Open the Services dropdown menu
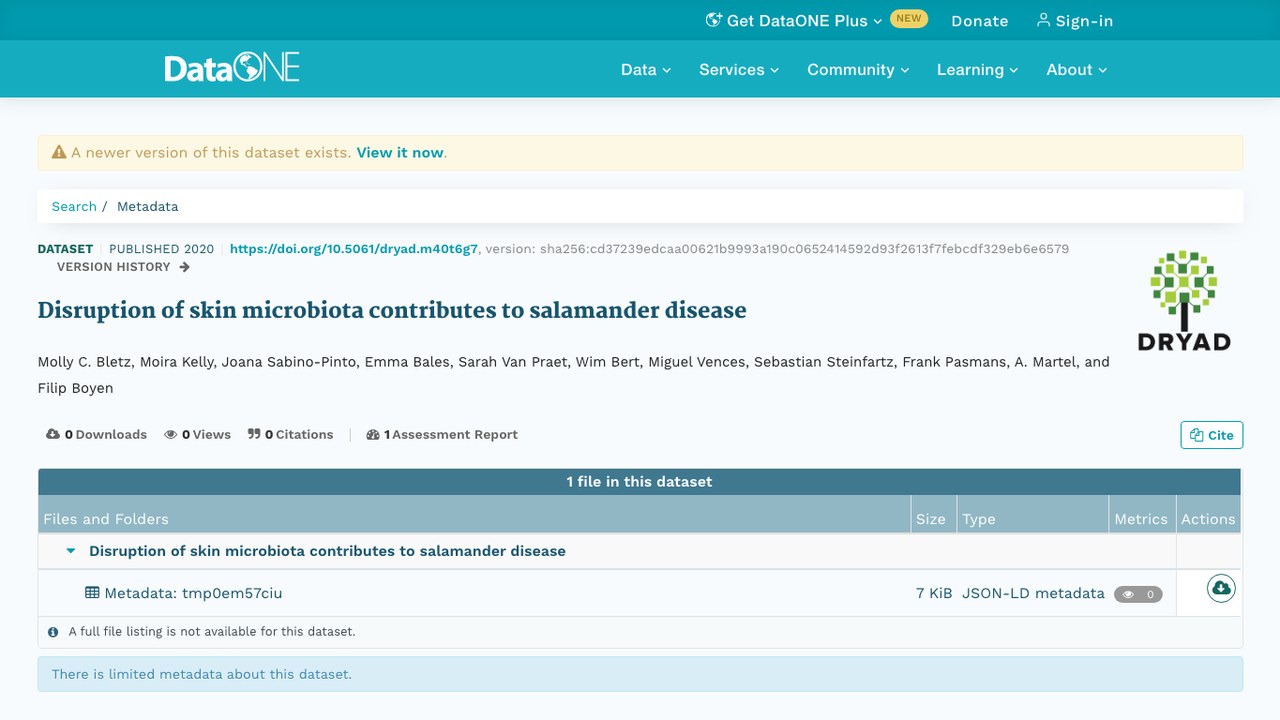The width and height of the screenshot is (1280, 720). pyautogui.click(x=739, y=69)
